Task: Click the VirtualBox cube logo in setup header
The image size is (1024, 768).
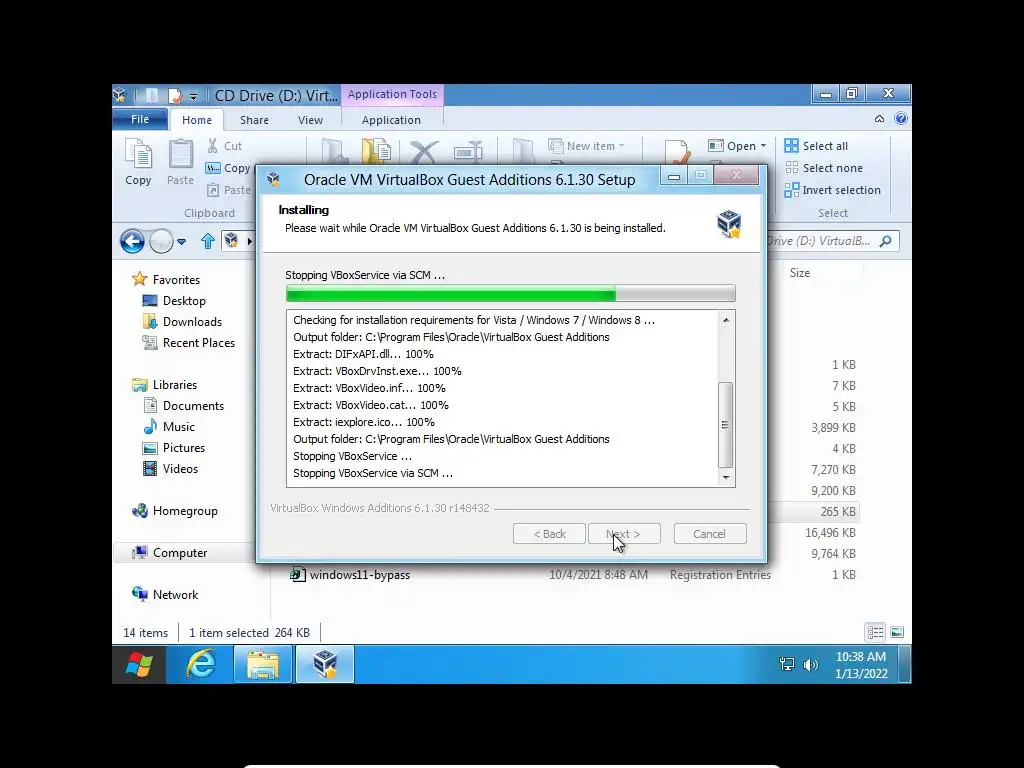Action: pos(729,224)
